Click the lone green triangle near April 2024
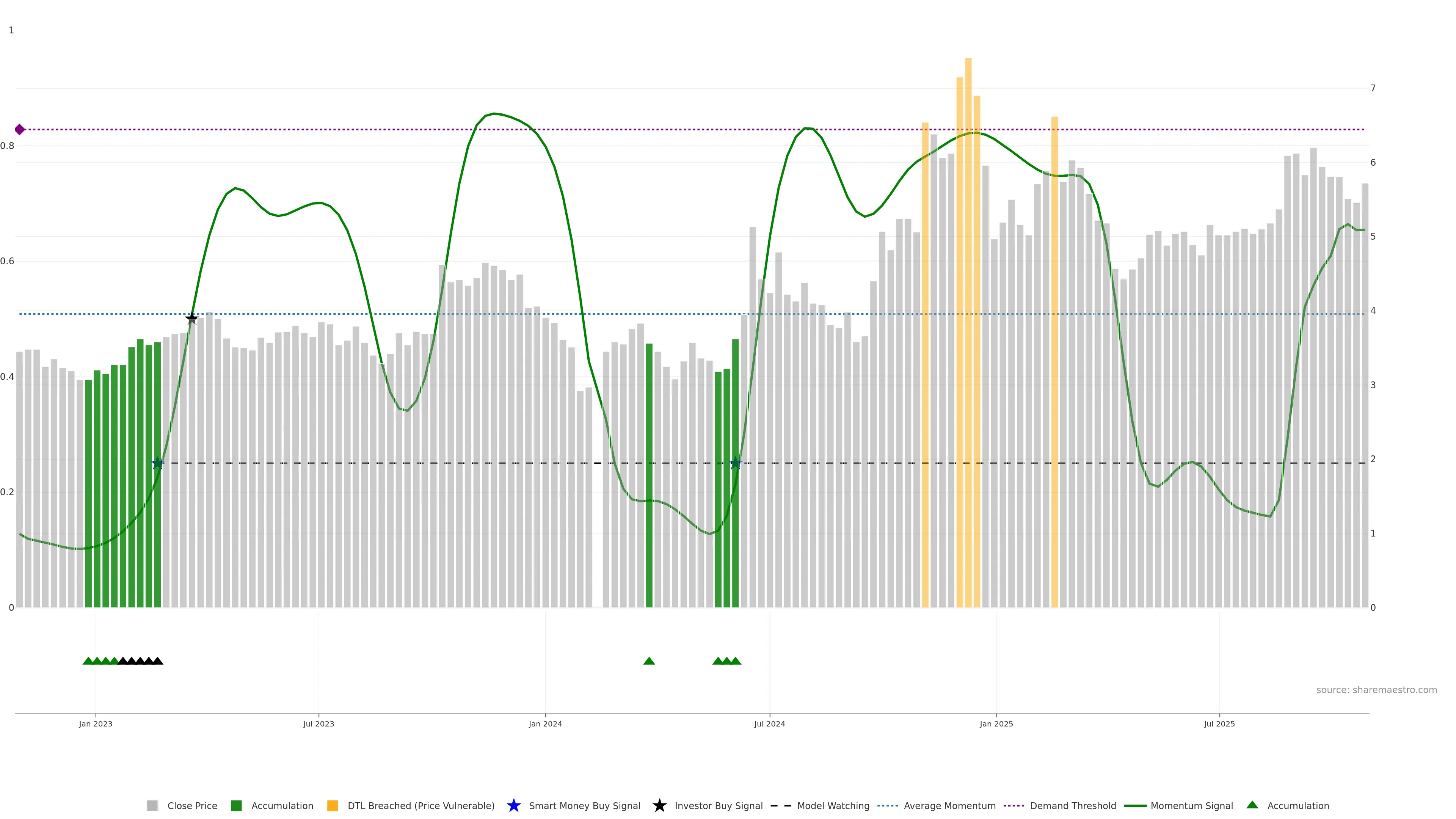The height and width of the screenshot is (819, 1456). (649, 661)
